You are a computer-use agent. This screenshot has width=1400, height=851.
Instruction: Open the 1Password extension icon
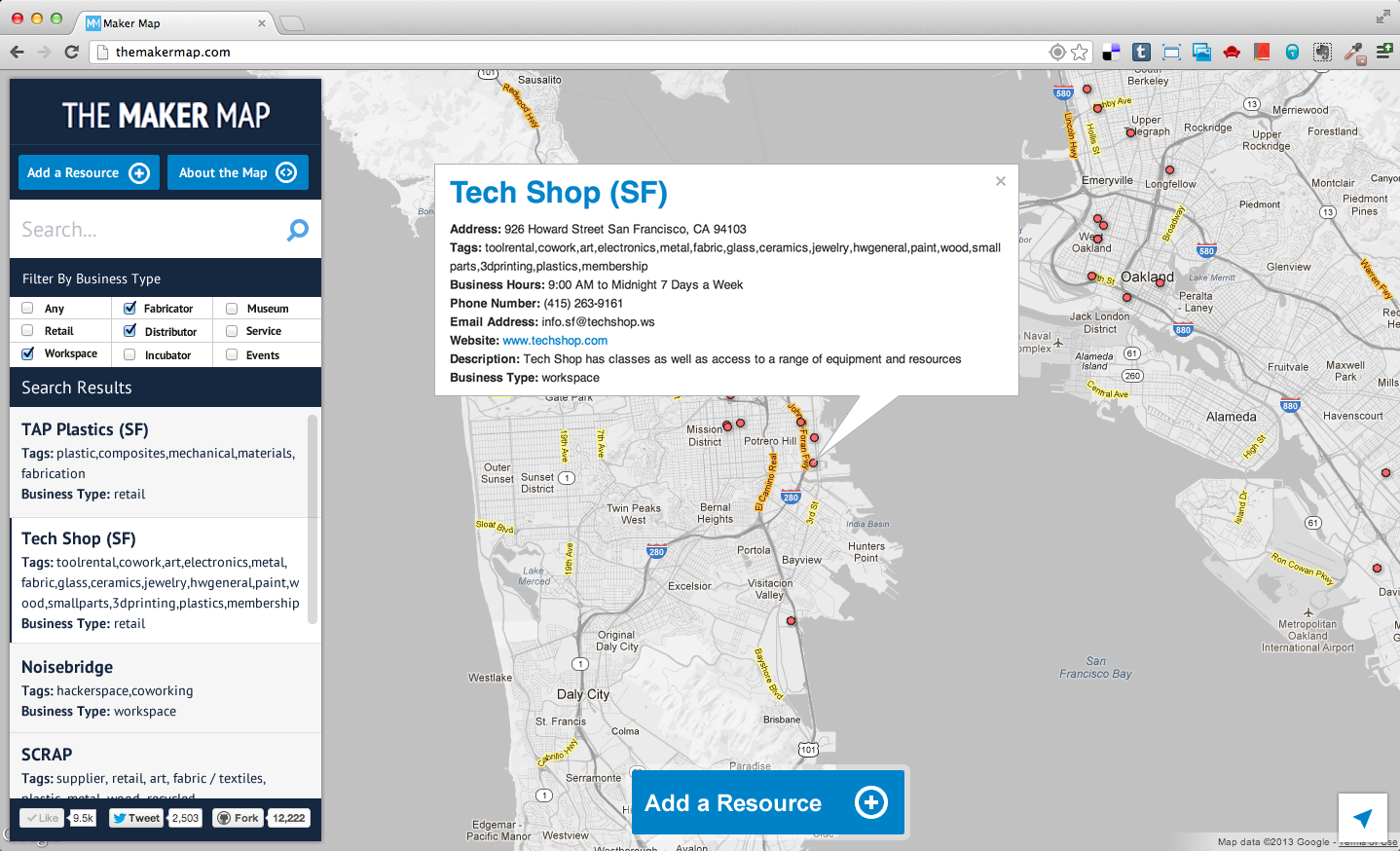1292,53
